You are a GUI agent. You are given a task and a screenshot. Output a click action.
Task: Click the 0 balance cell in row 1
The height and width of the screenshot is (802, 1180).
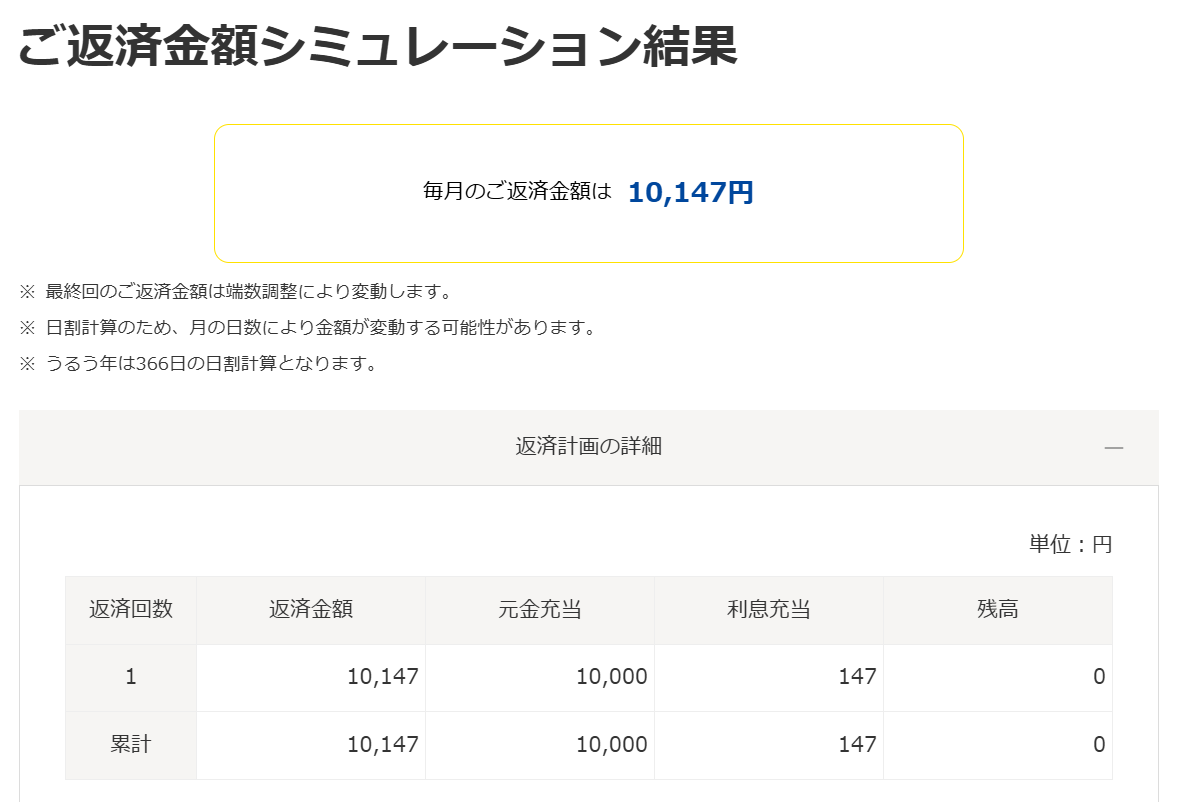(998, 678)
